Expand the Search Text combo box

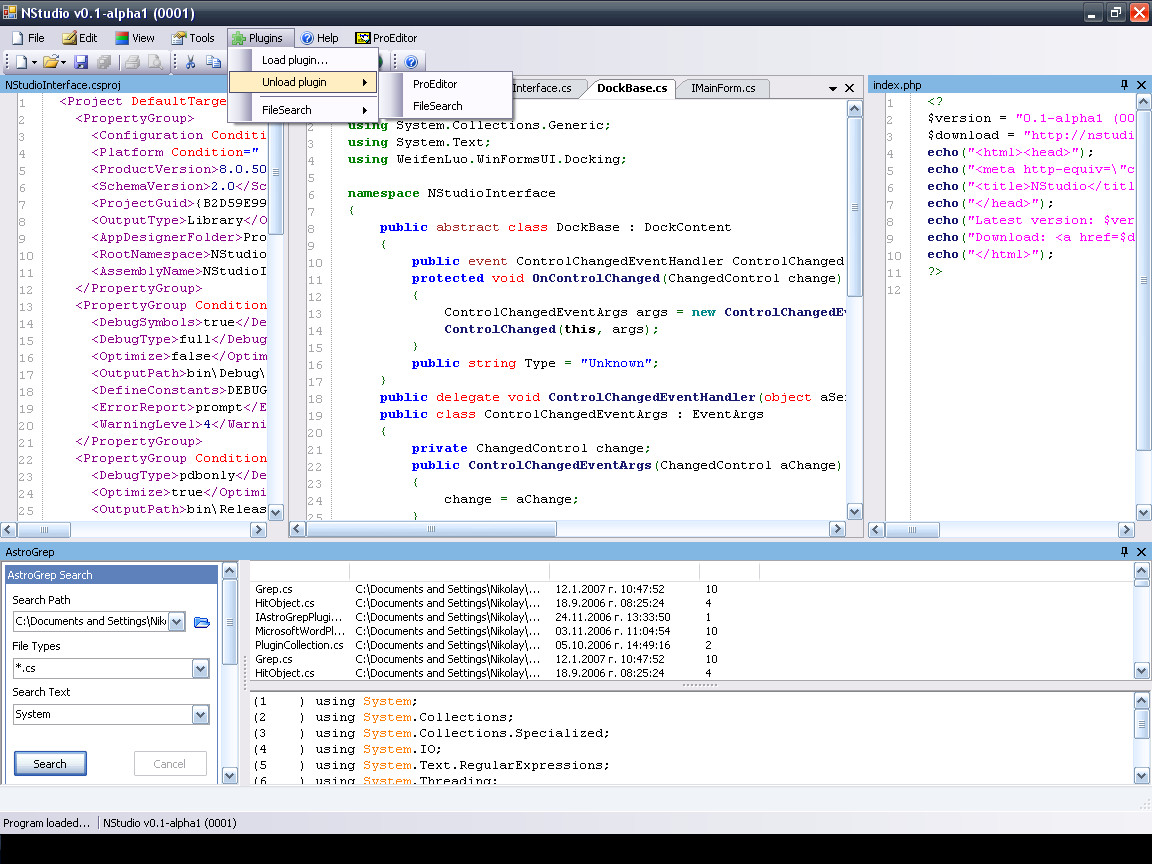201,715
